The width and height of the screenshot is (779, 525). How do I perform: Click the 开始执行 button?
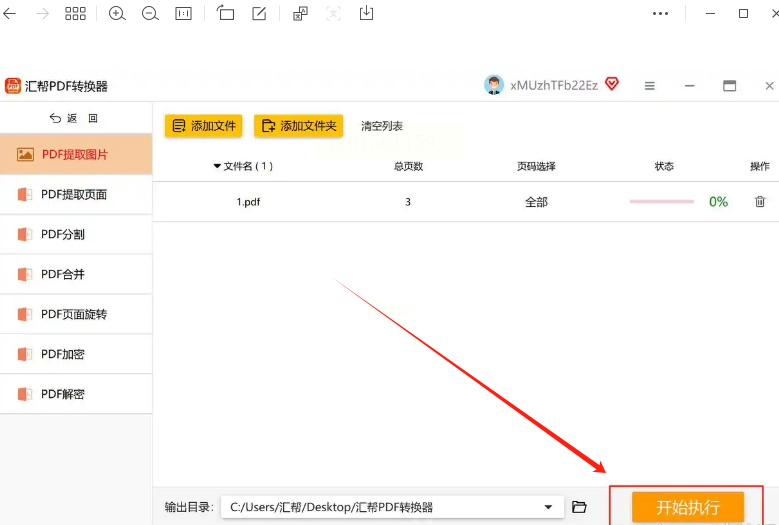tap(688, 507)
